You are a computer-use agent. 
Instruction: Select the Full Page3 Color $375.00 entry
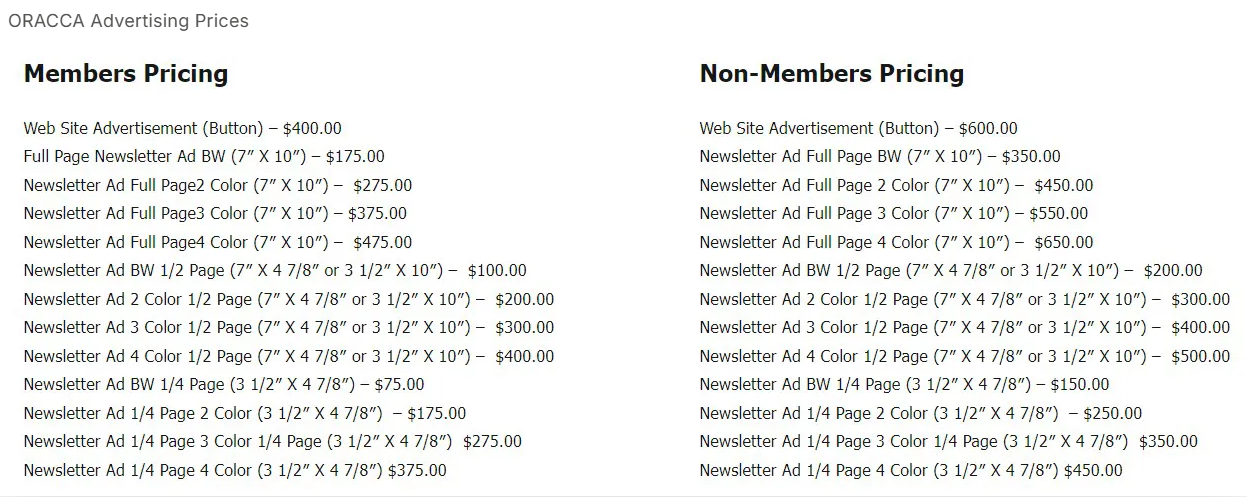(x=215, y=214)
